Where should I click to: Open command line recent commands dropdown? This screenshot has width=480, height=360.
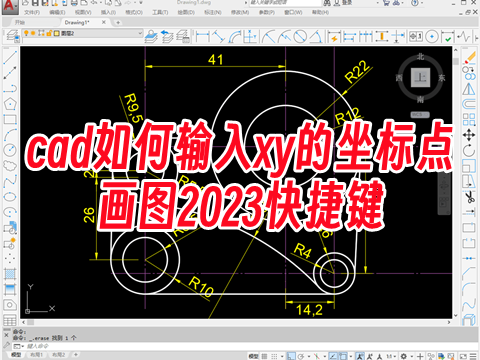(18, 346)
